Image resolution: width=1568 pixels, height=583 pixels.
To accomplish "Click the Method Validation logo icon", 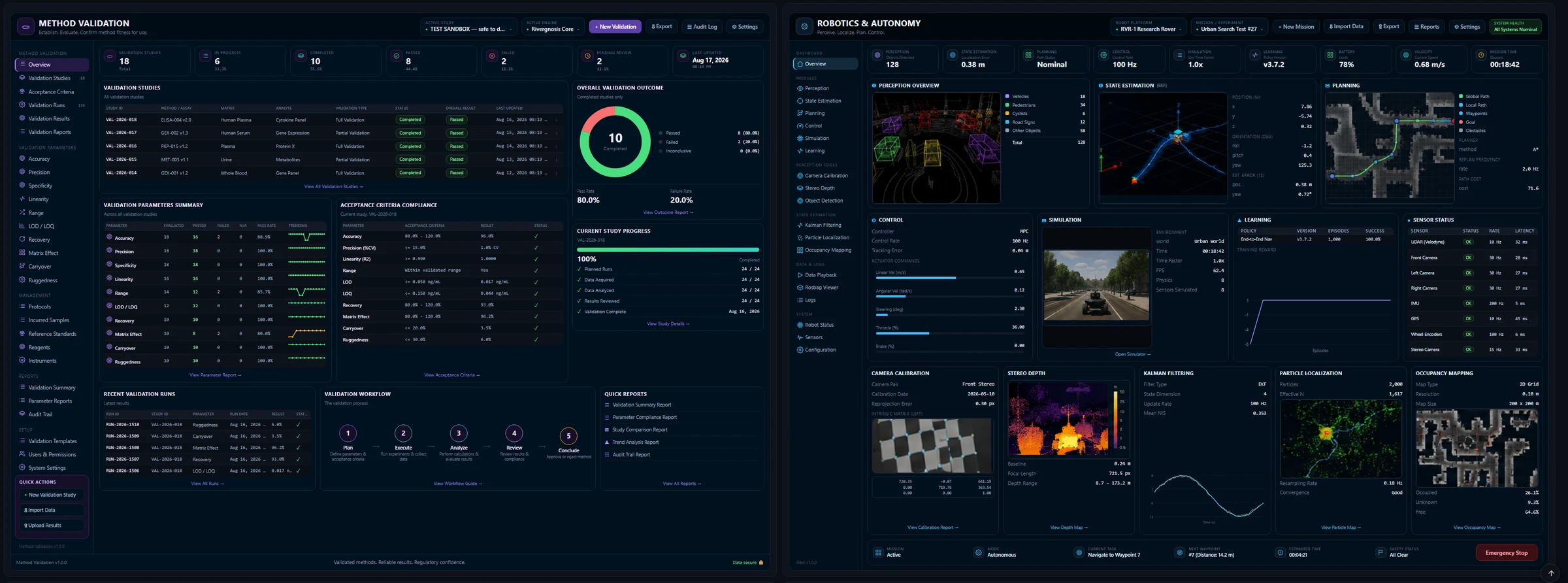I will [x=25, y=27].
